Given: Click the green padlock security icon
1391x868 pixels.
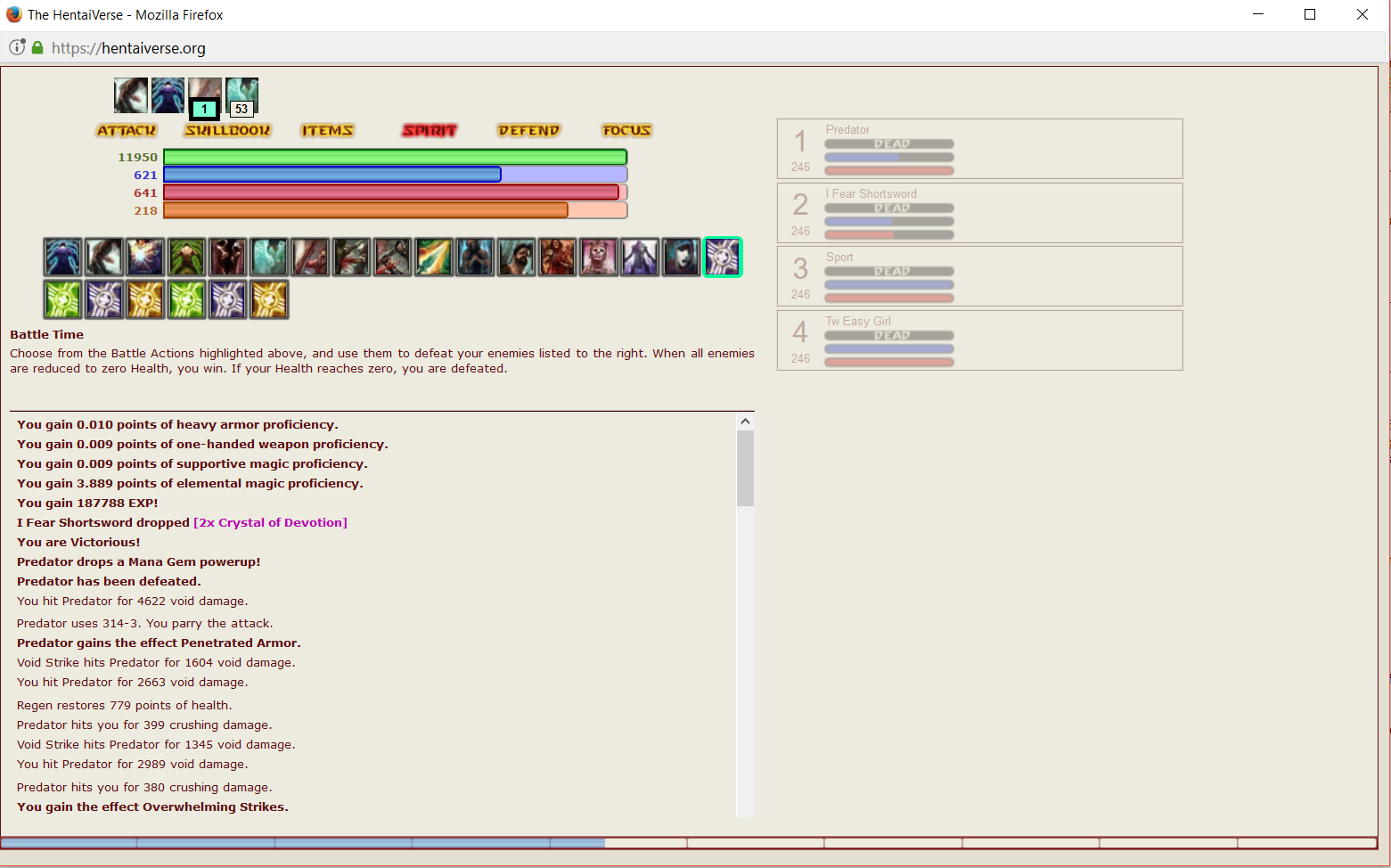Looking at the screenshot, I should [37, 47].
